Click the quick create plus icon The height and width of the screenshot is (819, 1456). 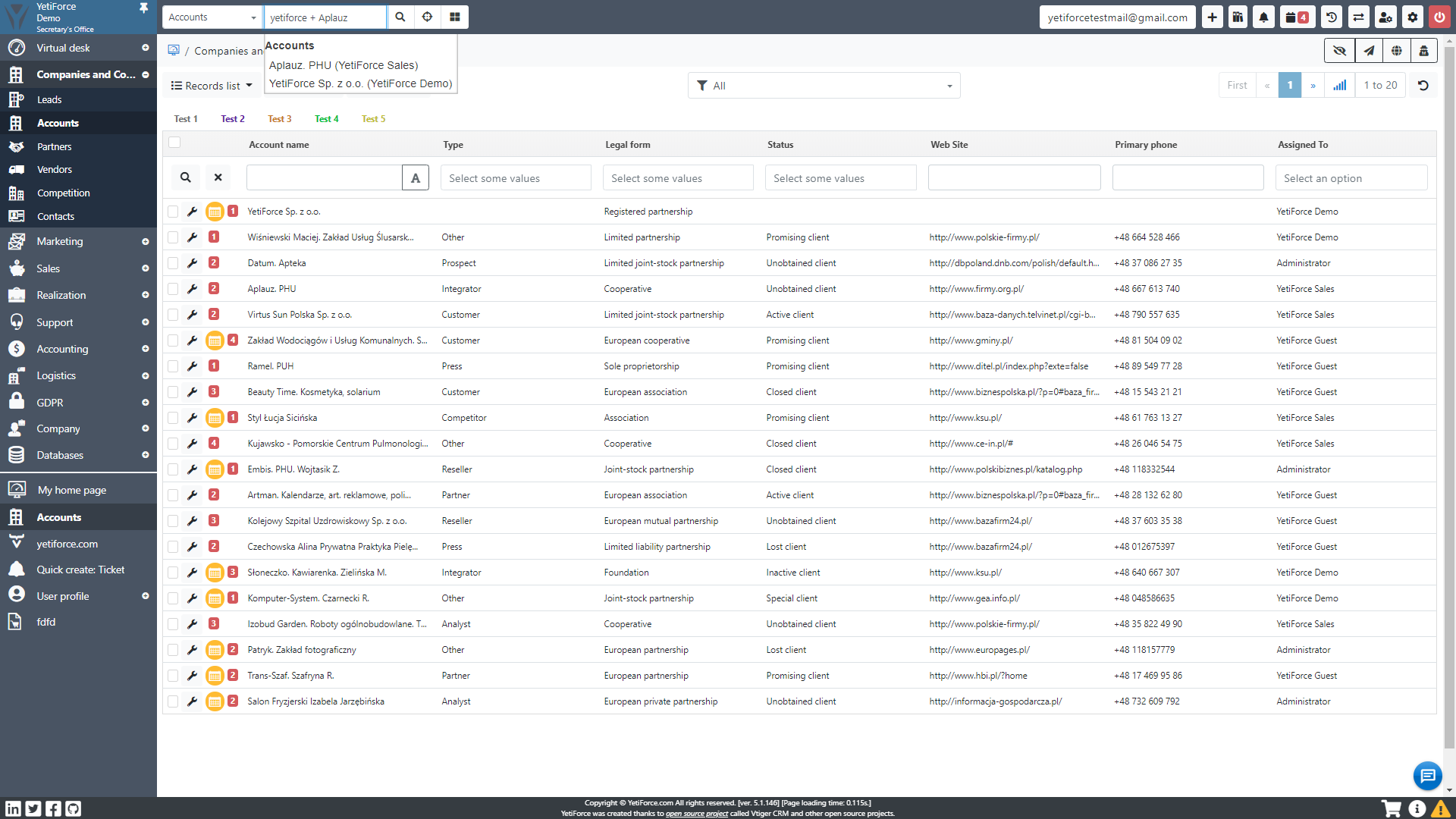click(1212, 17)
